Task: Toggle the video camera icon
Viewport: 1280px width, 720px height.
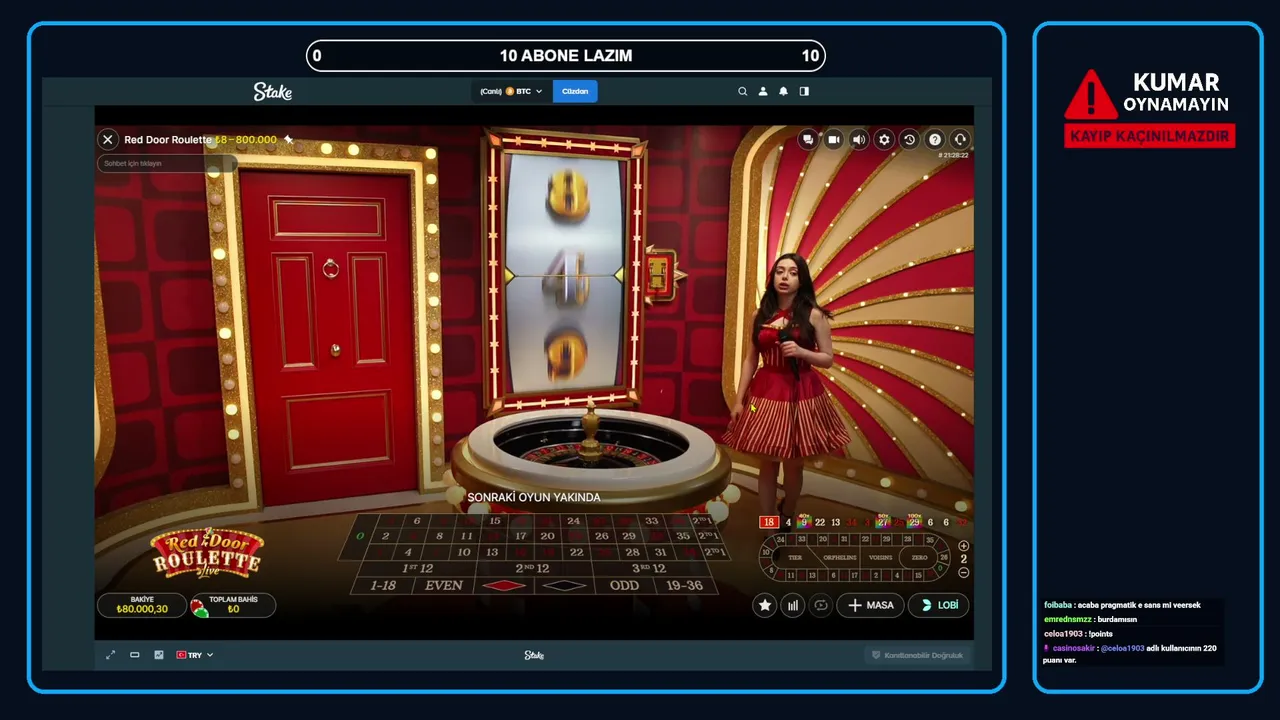Action: pyautogui.click(x=833, y=140)
